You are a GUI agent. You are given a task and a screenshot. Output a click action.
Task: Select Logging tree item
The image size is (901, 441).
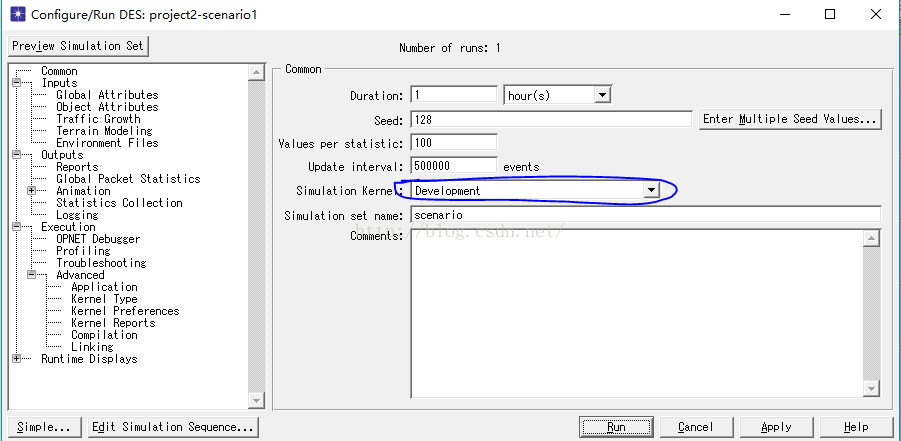pos(77,215)
